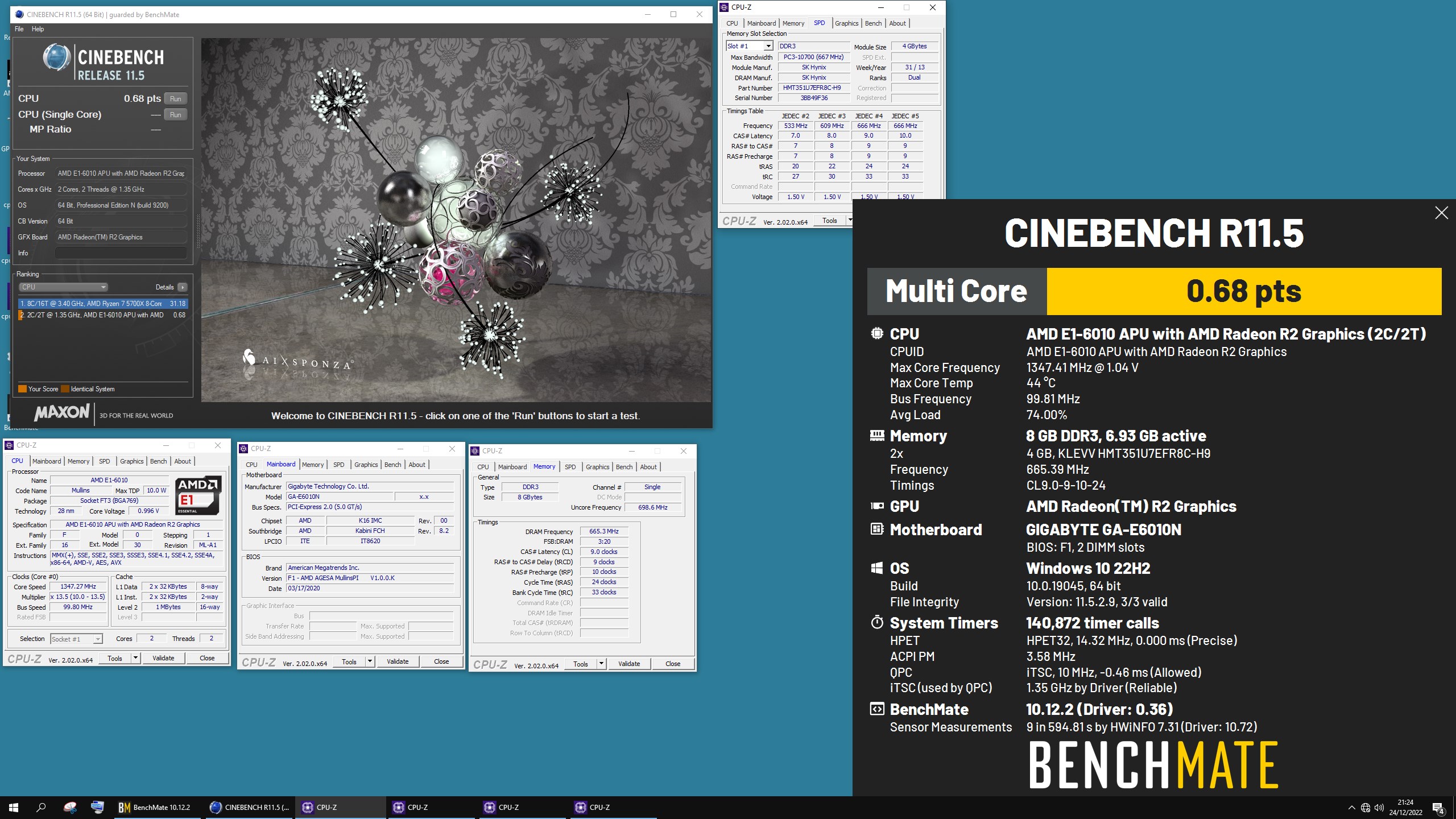Click the Cinebench title bar app icon

[x=19, y=14]
